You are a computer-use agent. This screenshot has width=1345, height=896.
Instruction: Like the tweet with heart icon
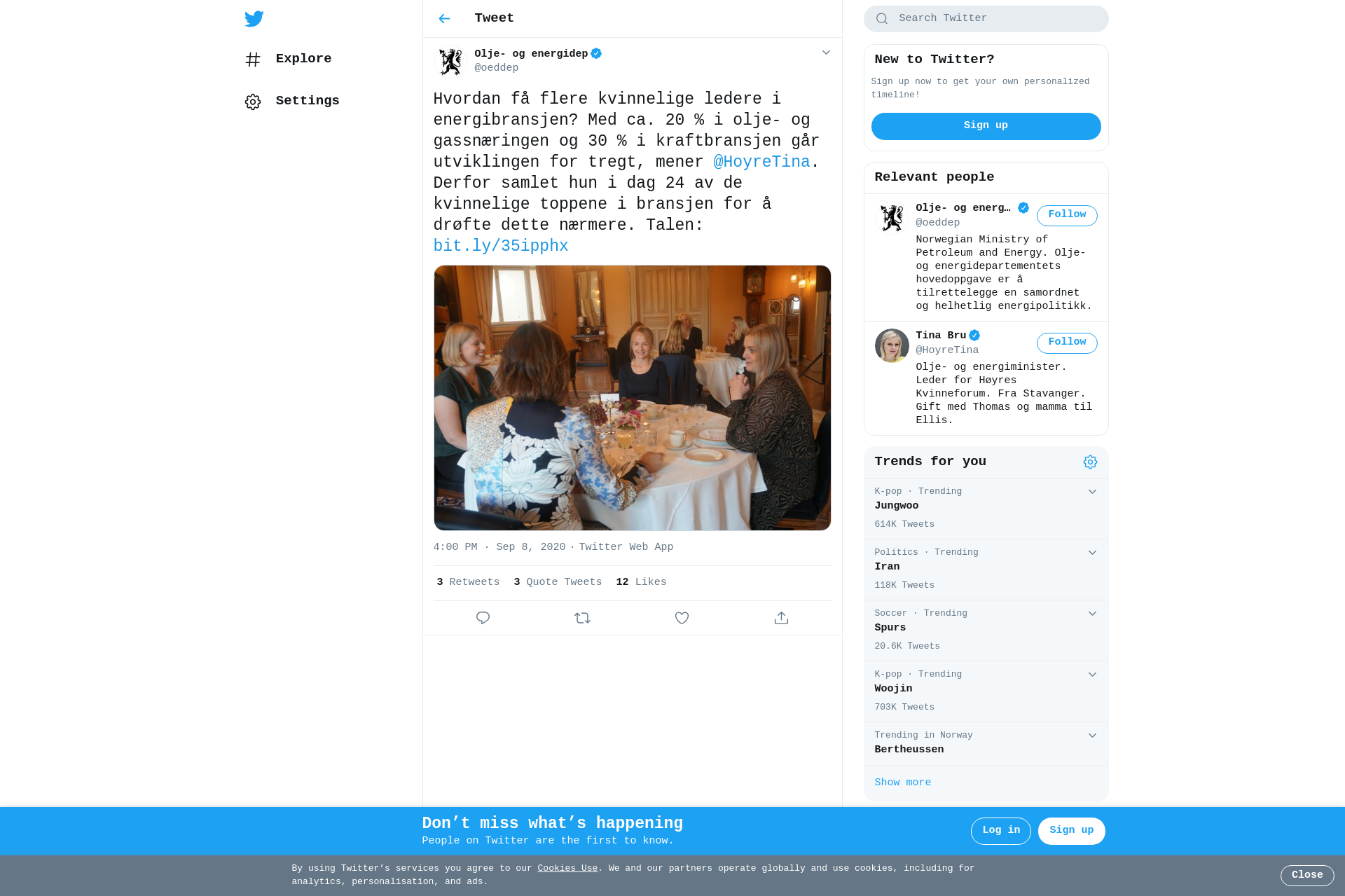[682, 618]
